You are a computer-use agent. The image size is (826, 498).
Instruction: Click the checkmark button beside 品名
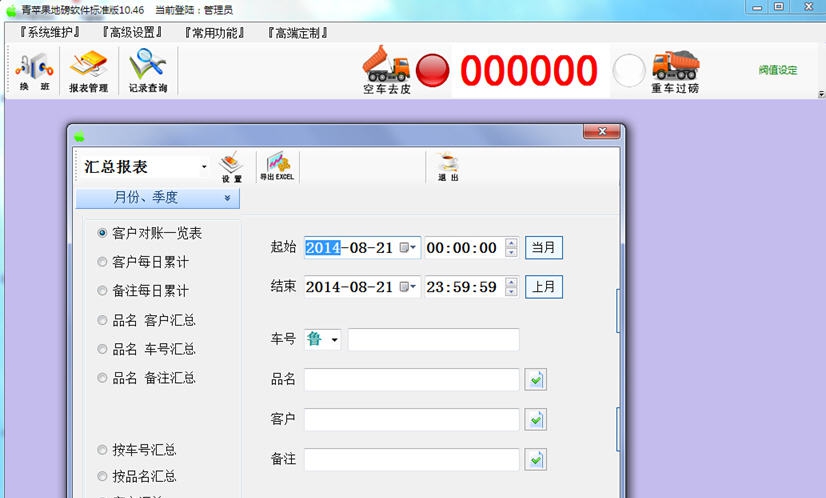point(536,379)
